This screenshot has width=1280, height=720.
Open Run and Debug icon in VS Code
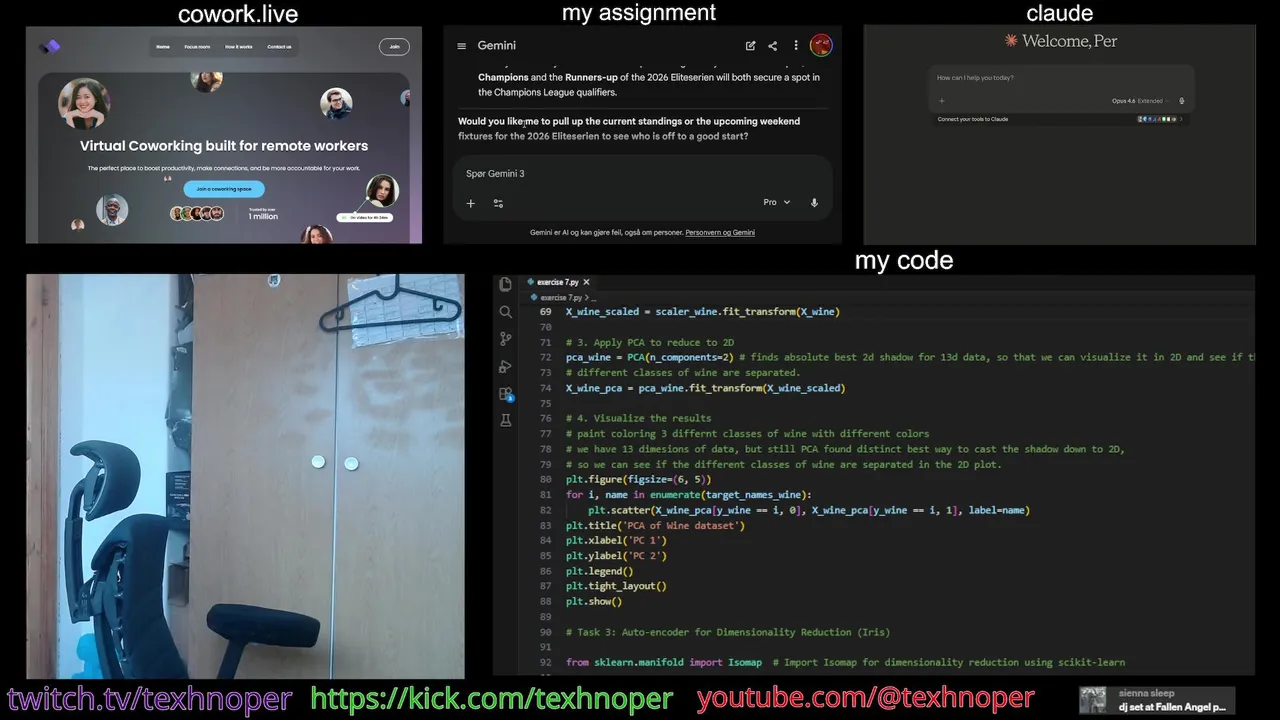506,366
